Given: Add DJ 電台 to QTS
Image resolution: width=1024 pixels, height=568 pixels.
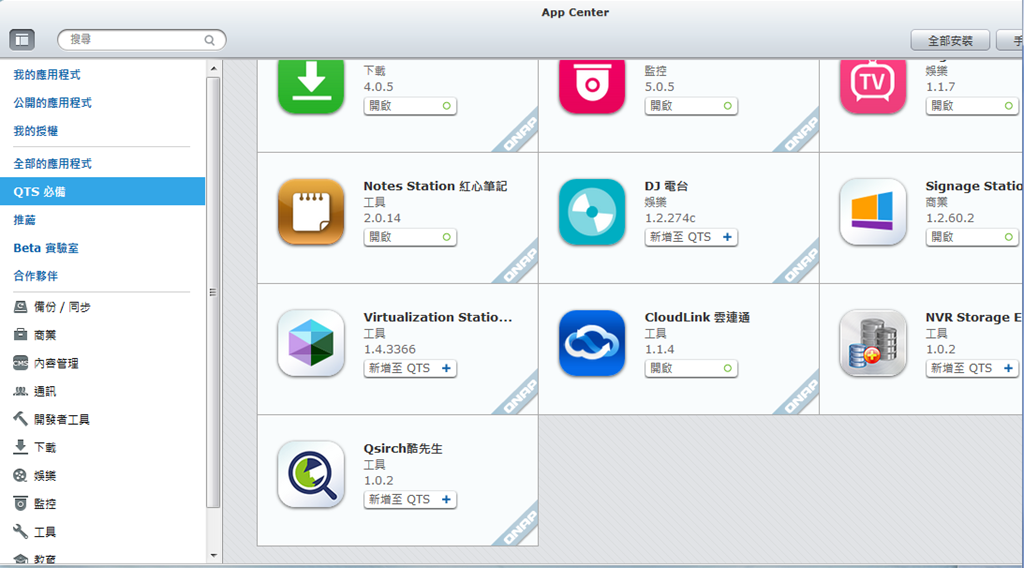Looking at the screenshot, I should pos(691,237).
